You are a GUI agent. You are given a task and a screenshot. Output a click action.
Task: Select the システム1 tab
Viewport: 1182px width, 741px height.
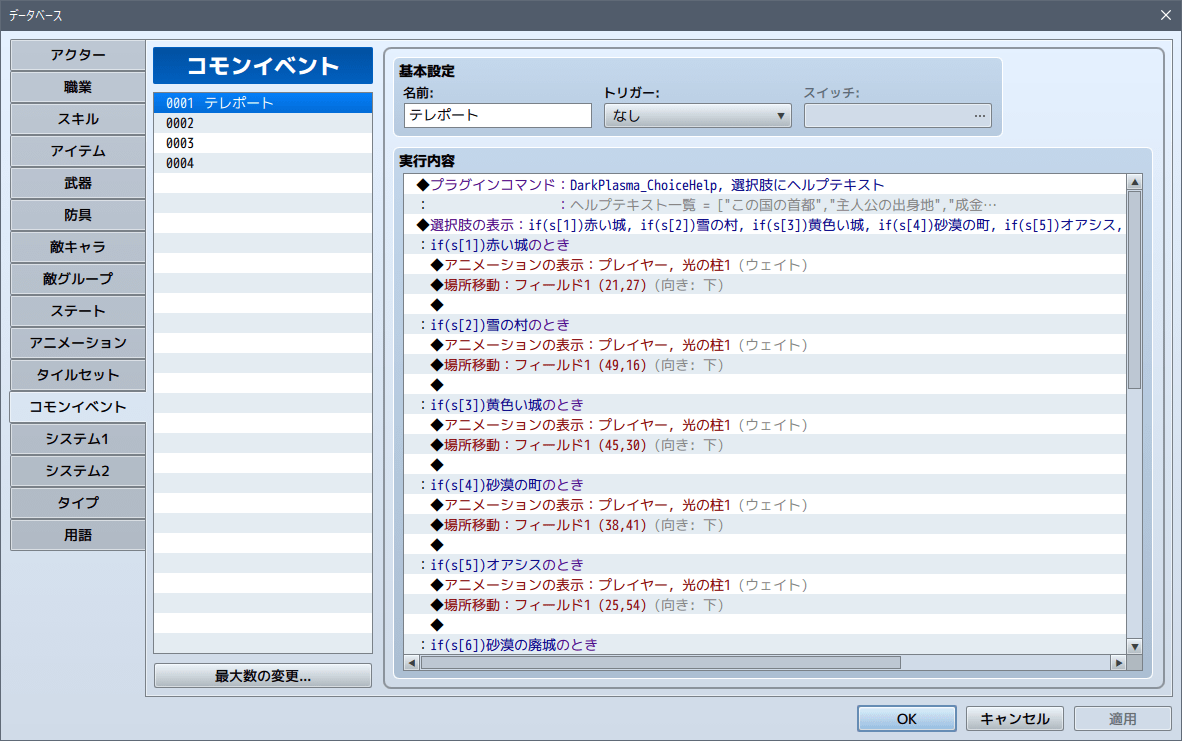tap(78, 439)
